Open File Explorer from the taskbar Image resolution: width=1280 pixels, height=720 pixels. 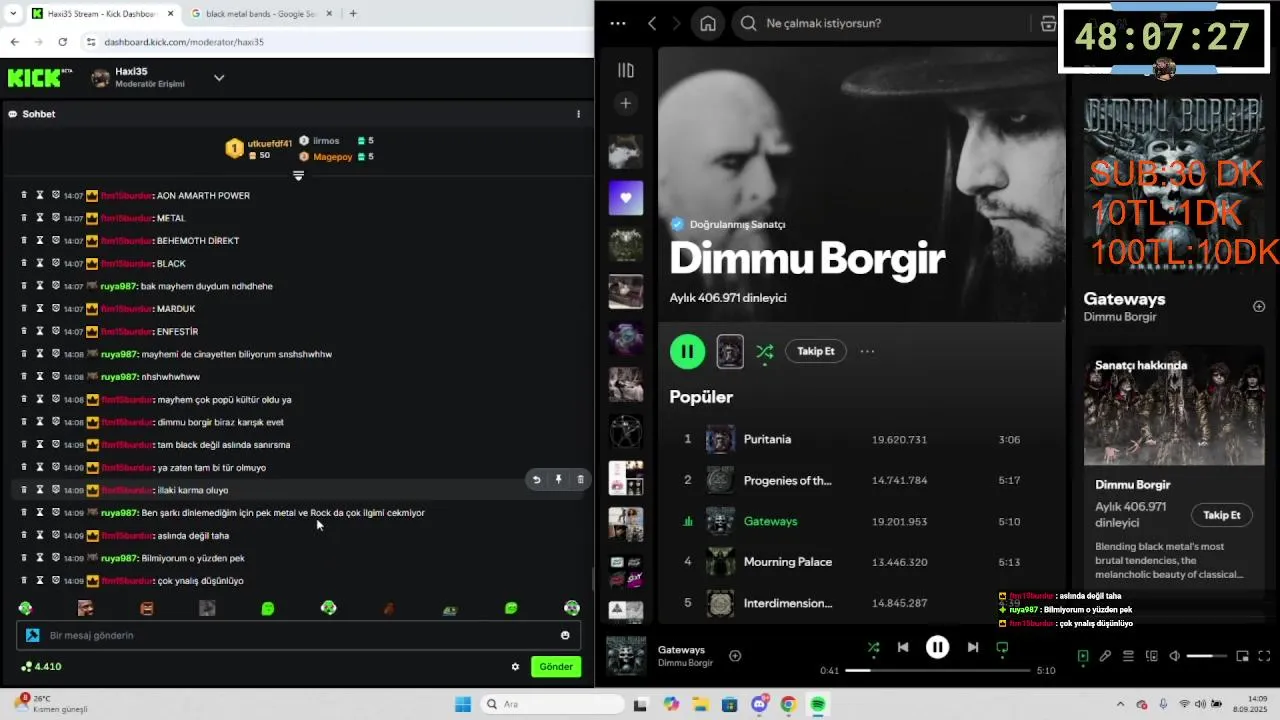click(700, 704)
